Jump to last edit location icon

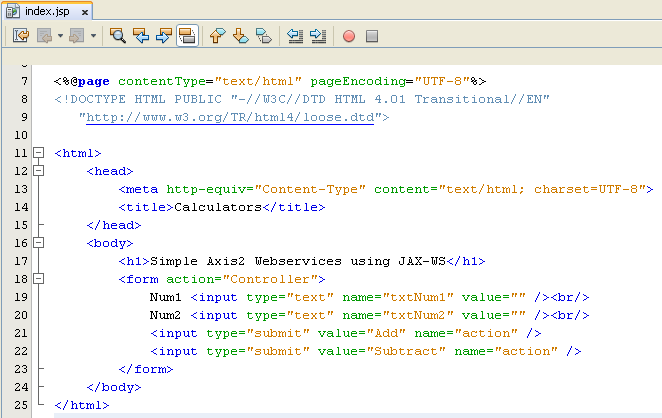pos(21,35)
